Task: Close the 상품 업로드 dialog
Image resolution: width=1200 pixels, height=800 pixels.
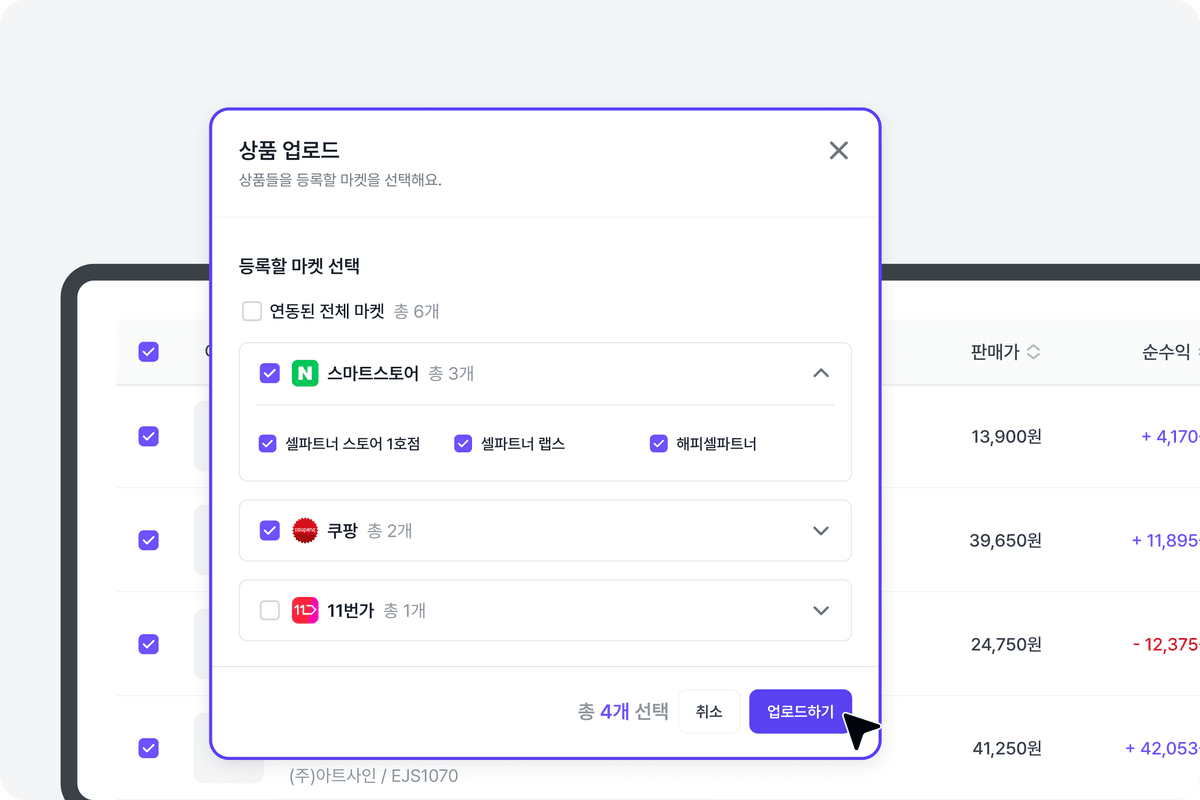Action: pos(839,151)
